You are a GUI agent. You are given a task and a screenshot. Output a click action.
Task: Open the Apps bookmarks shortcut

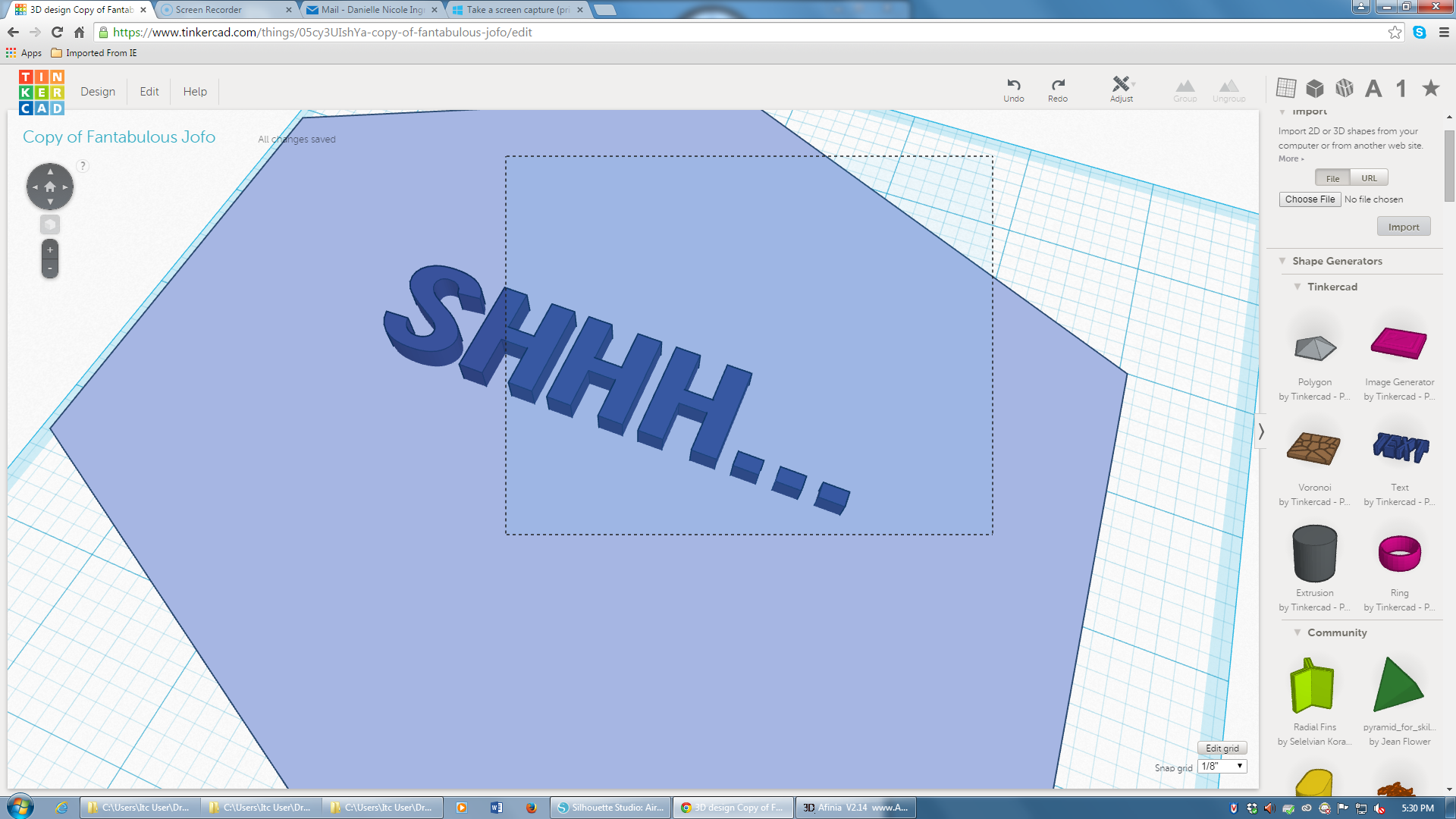pos(24,53)
